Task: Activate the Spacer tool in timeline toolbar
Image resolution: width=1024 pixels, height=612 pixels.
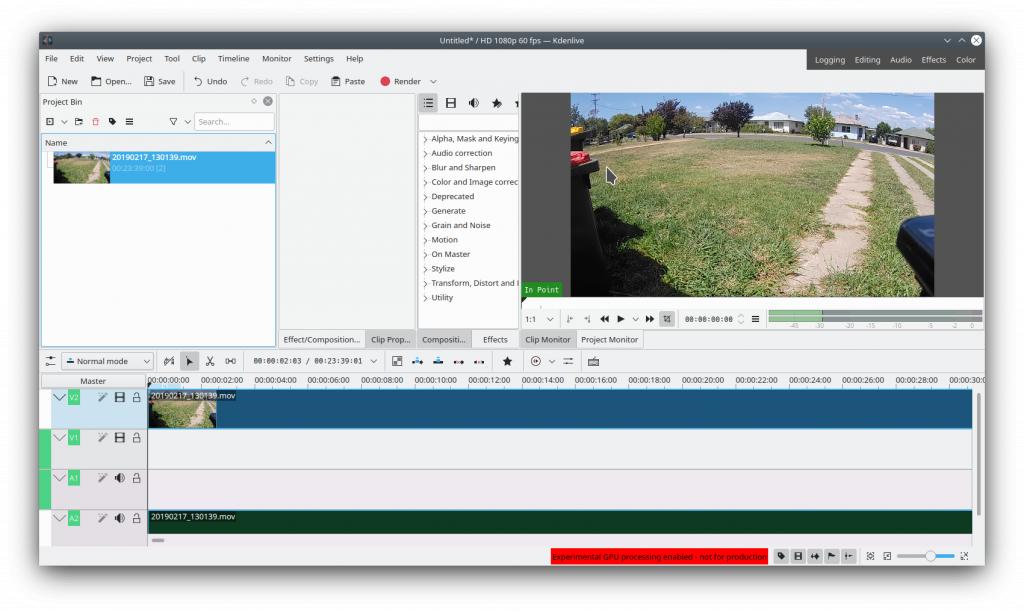Action: click(231, 361)
